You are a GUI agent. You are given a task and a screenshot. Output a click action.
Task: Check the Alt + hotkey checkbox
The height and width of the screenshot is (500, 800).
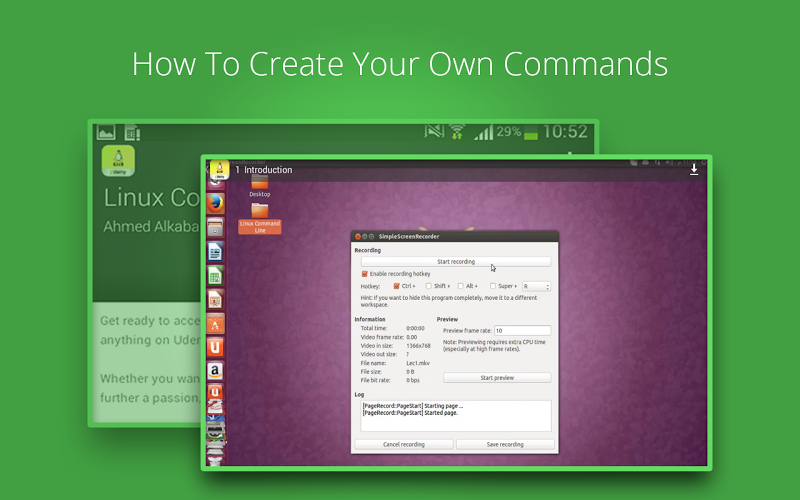(x=461, y=286)
